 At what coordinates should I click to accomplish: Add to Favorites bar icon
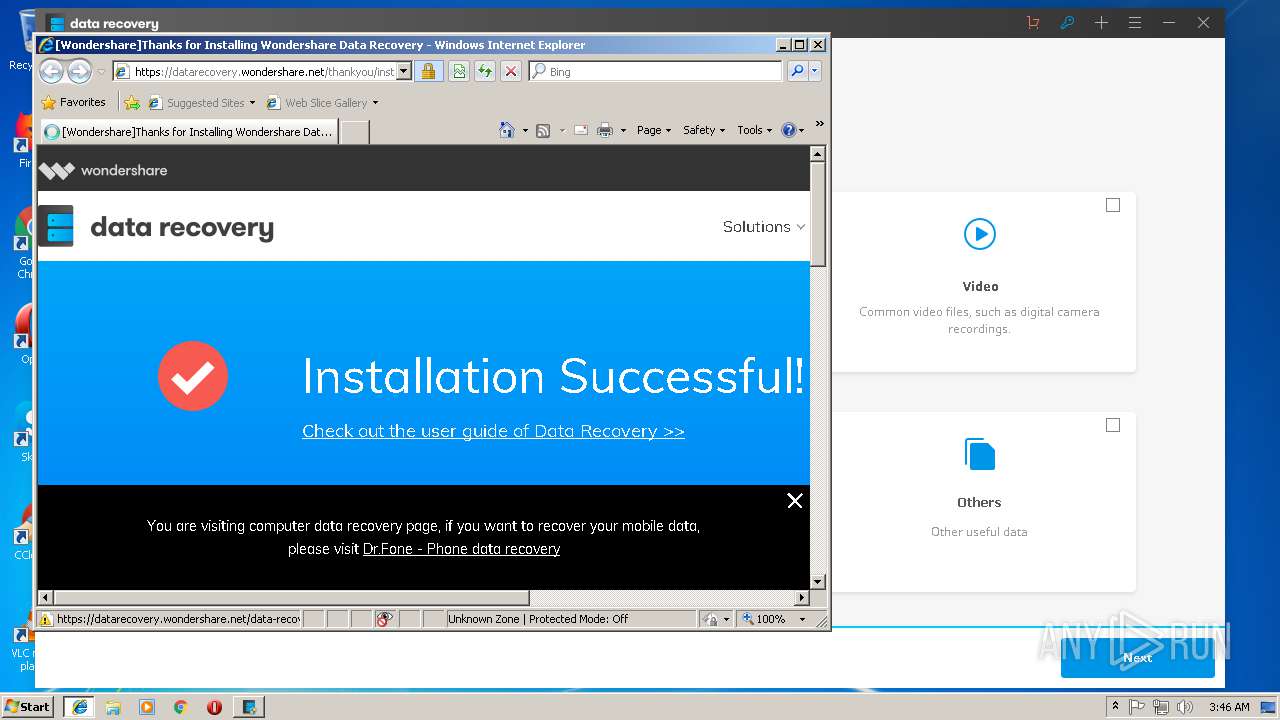click(x=132, y=102)
